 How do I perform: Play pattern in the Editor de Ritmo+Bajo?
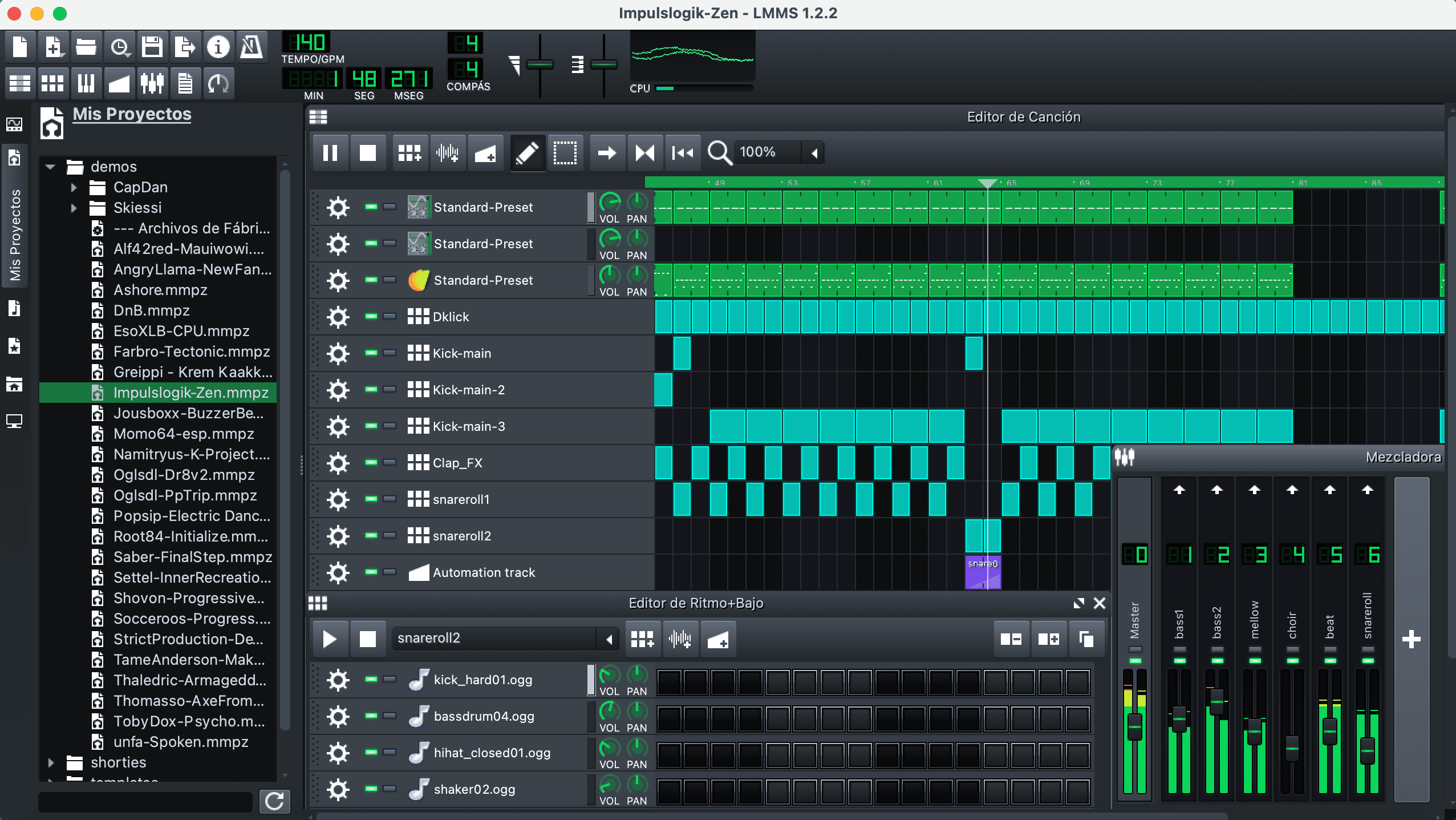(329, 639)
